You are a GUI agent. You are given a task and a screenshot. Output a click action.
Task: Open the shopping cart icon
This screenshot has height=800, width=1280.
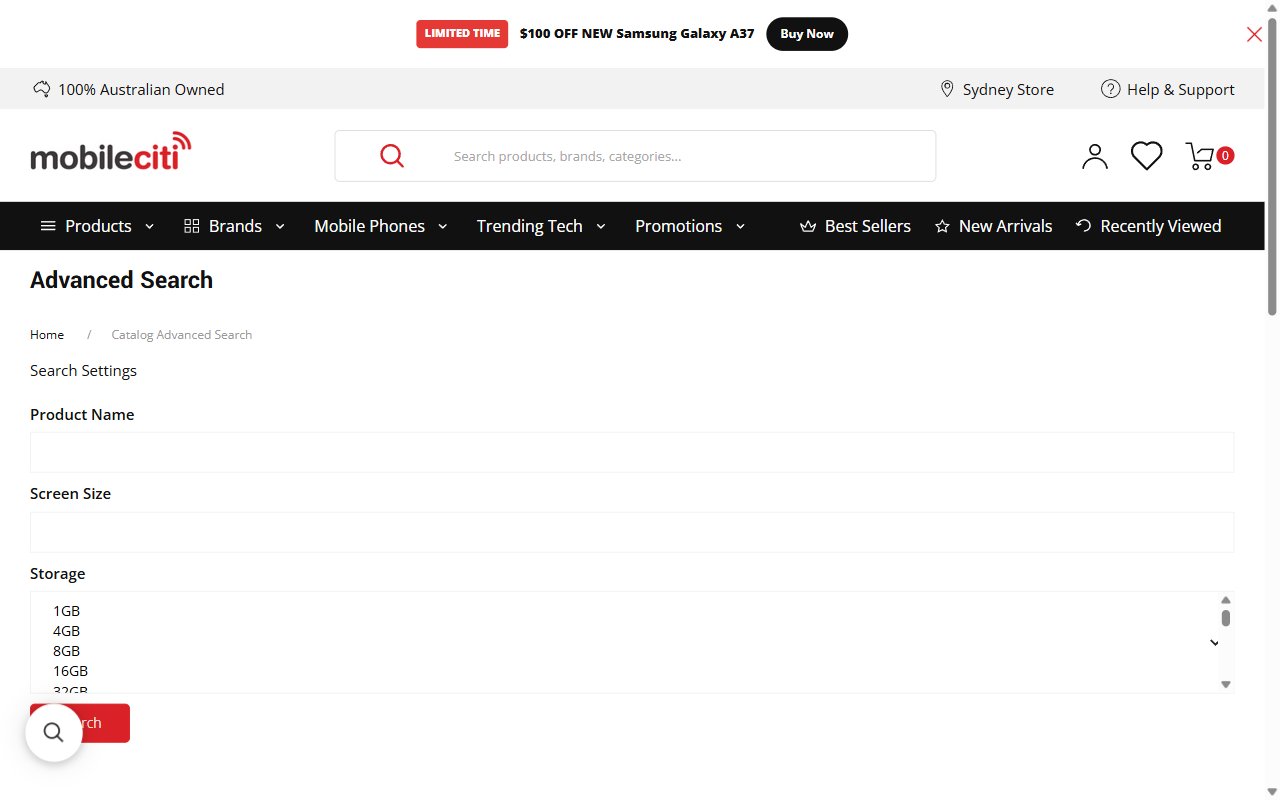pyautogui.click(x=1200, y=156)
